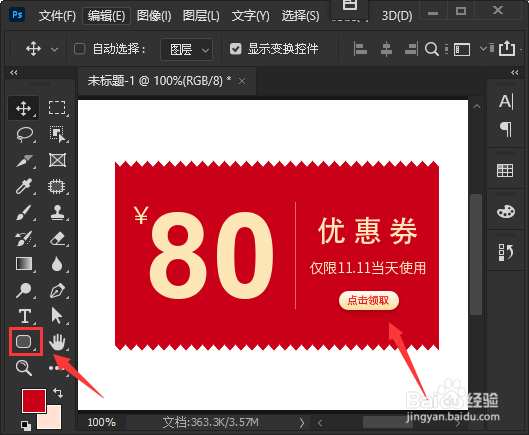Open the Swatches grid panel
This screenshot has height=435, width=529.
coord(505,170)
